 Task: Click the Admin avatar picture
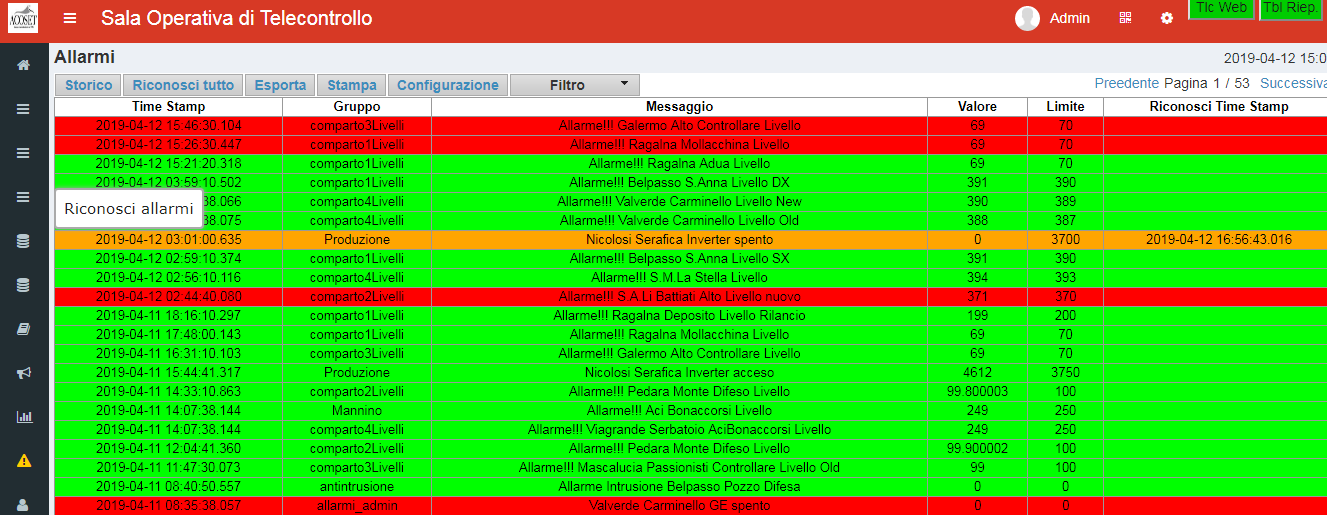(1027, 19)
